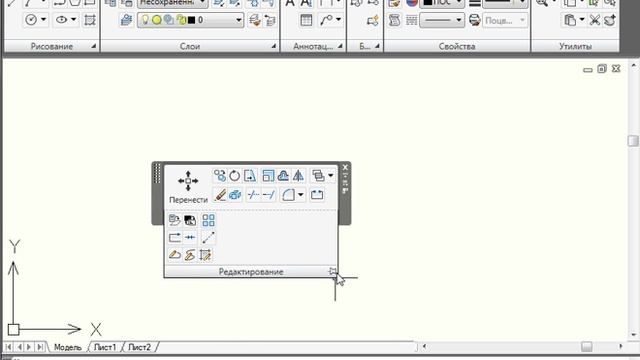Expand the Рисование panel

pos(93,47)
